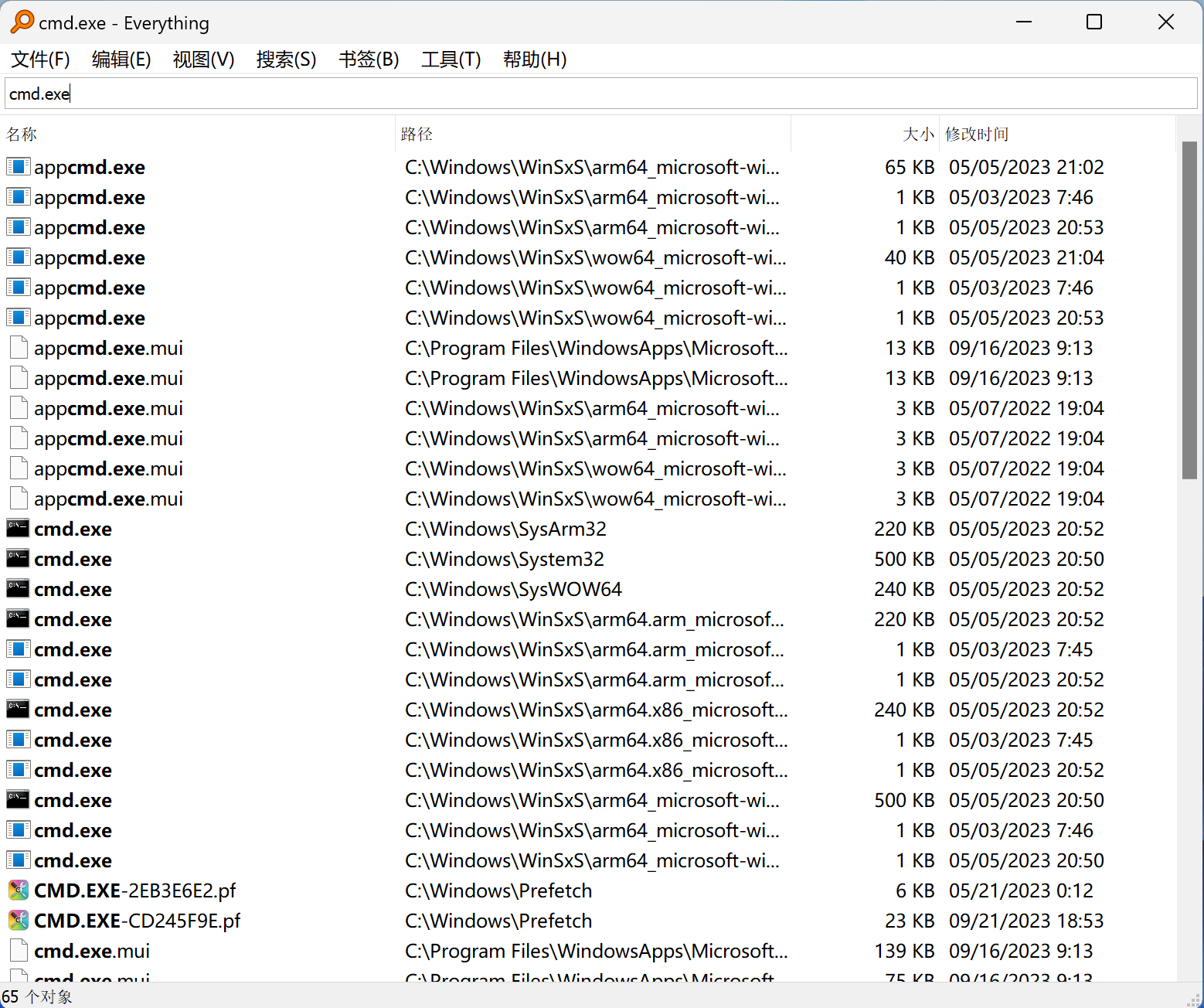Click the 路径 column header
1204x1008 pixels.
[417, 135]
